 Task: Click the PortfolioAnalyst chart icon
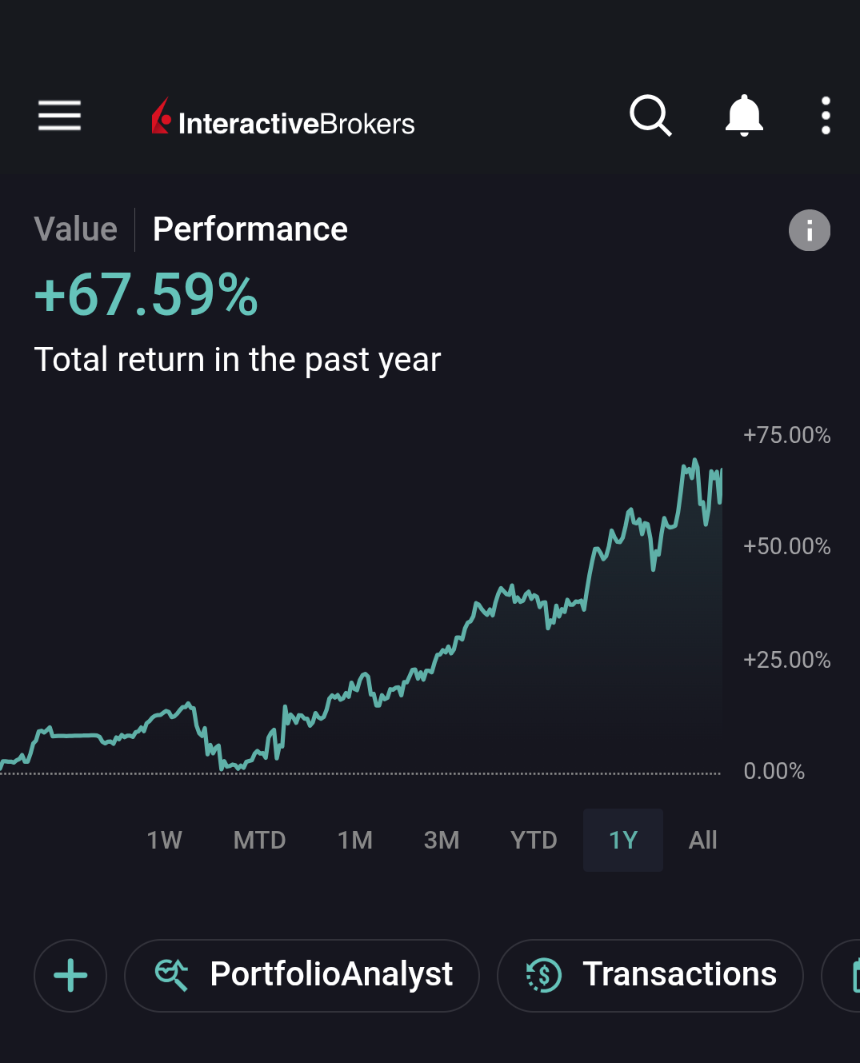coord(172,975)
